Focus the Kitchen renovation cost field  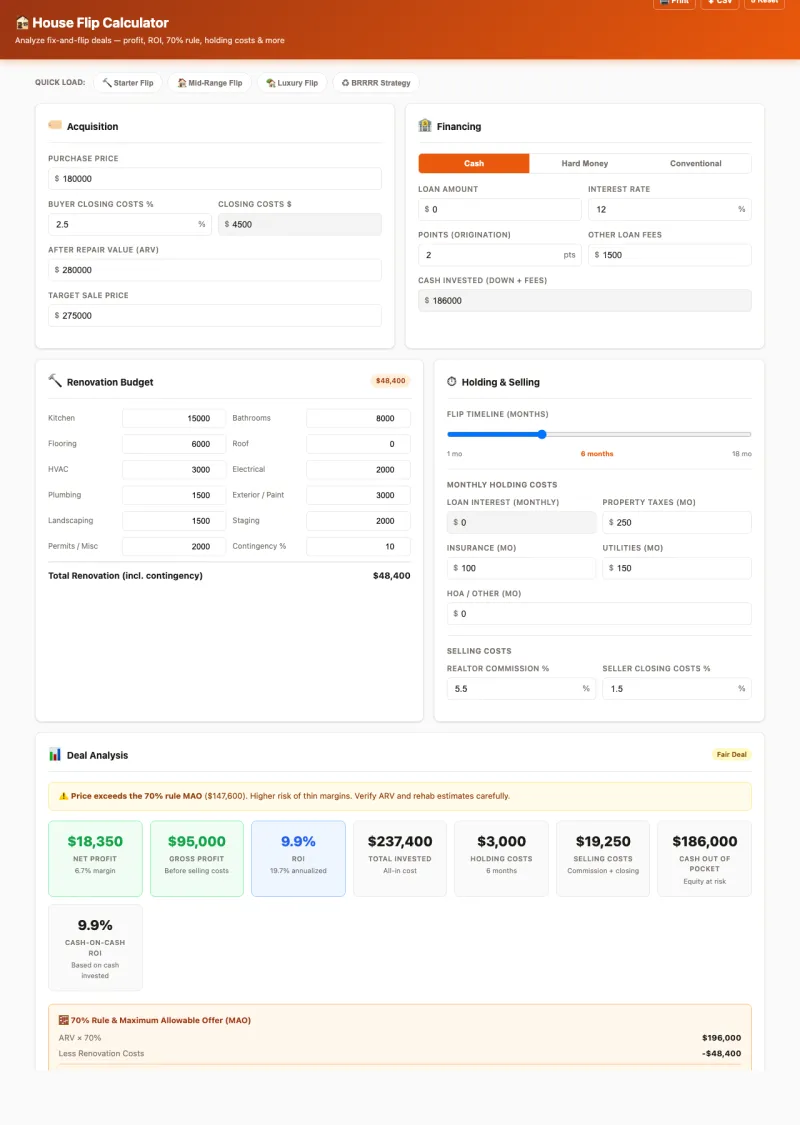point(169,418)
